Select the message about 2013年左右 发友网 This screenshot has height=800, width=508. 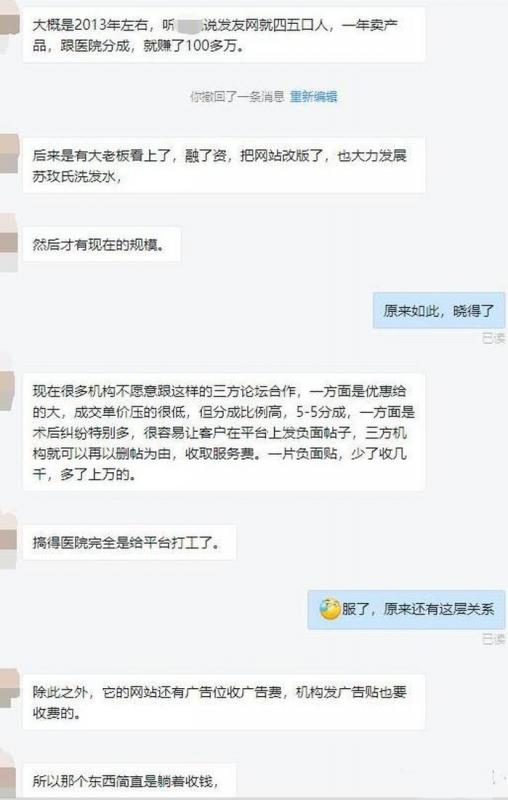224,35
